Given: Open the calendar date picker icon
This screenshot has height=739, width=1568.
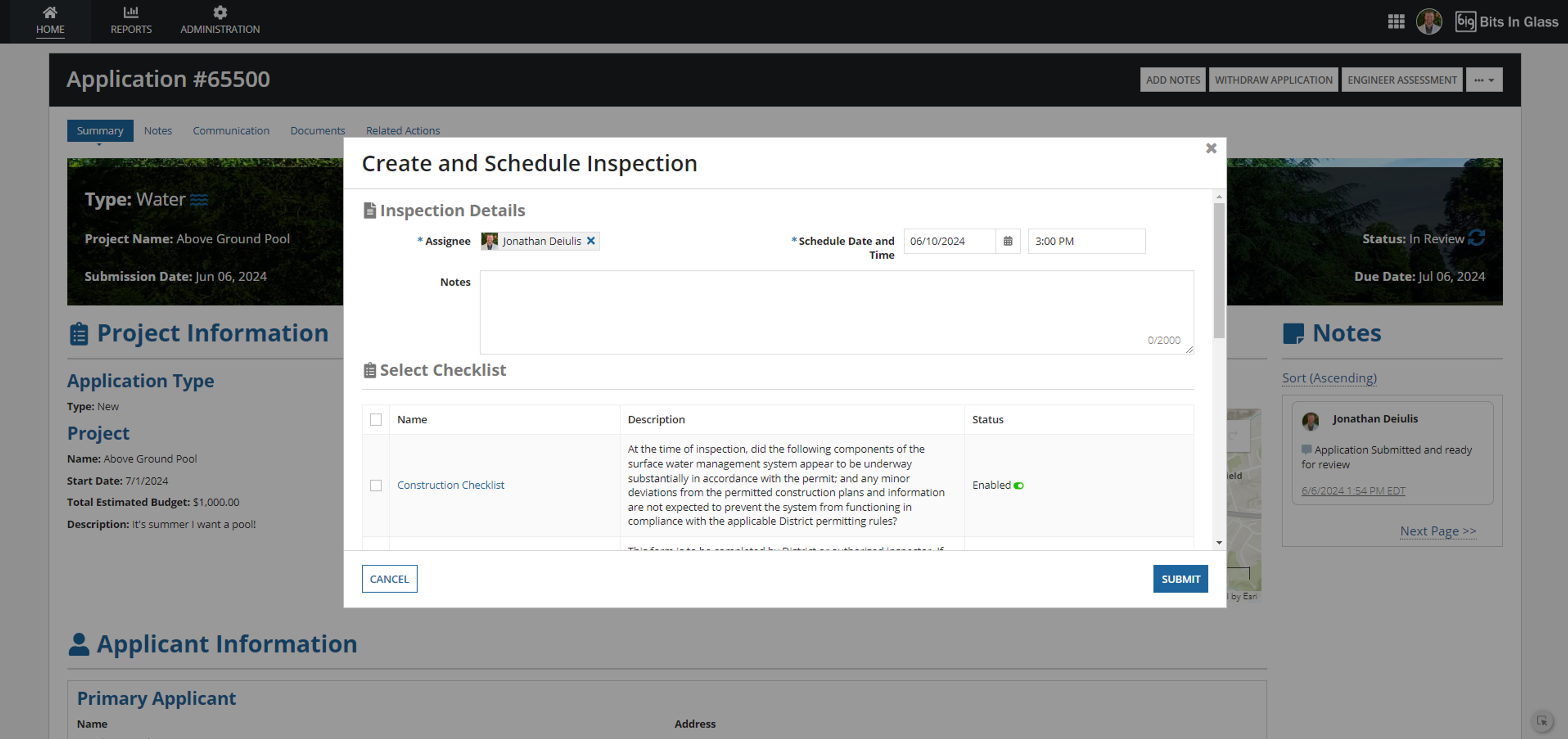Looking at the screenshot, I should tap(1007, 241).
